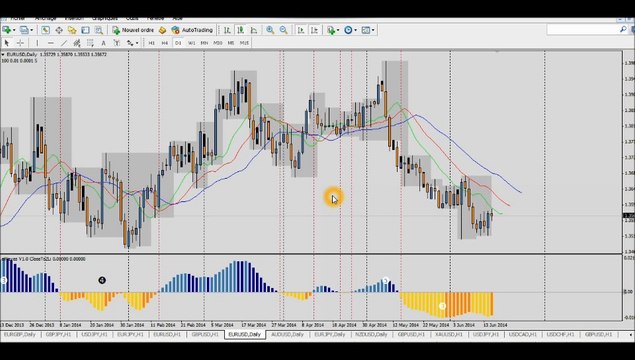Open the USDCHF,H1 chart tab
Screen dimensions: 635x360
pos(560,335)
